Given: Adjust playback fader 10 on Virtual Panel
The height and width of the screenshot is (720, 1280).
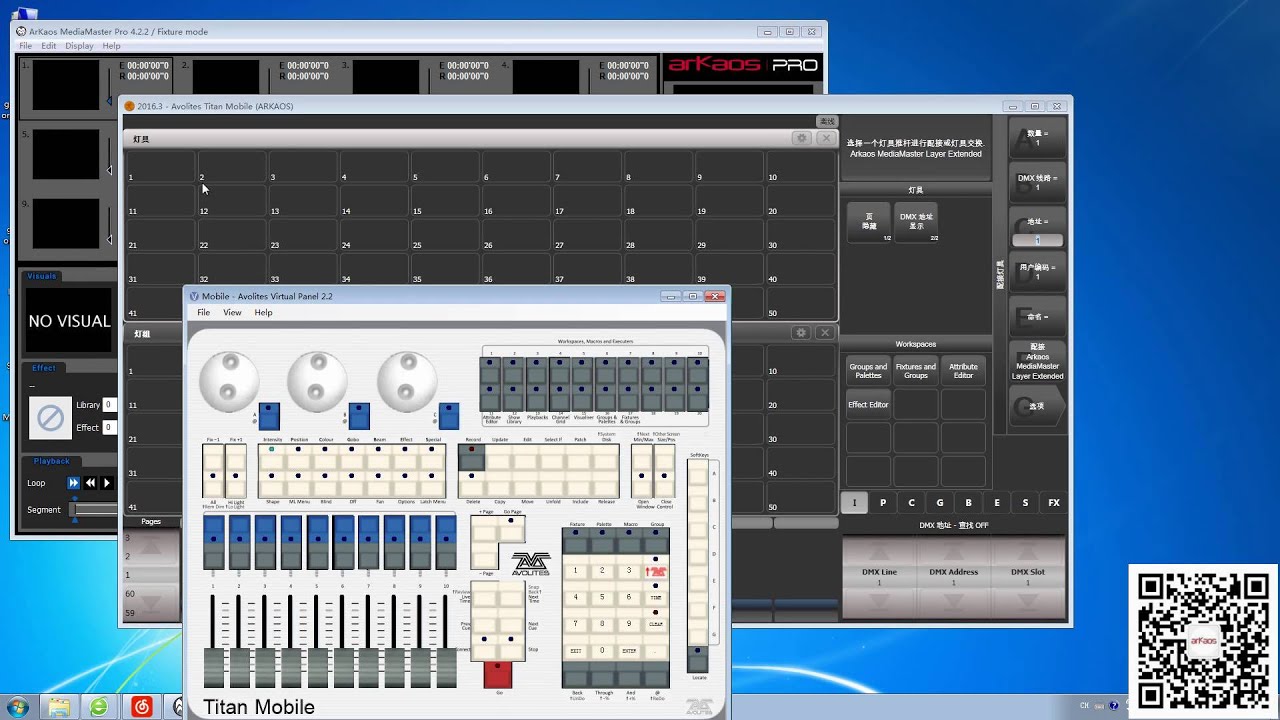Looking at the screenshot, I should 446,667.
